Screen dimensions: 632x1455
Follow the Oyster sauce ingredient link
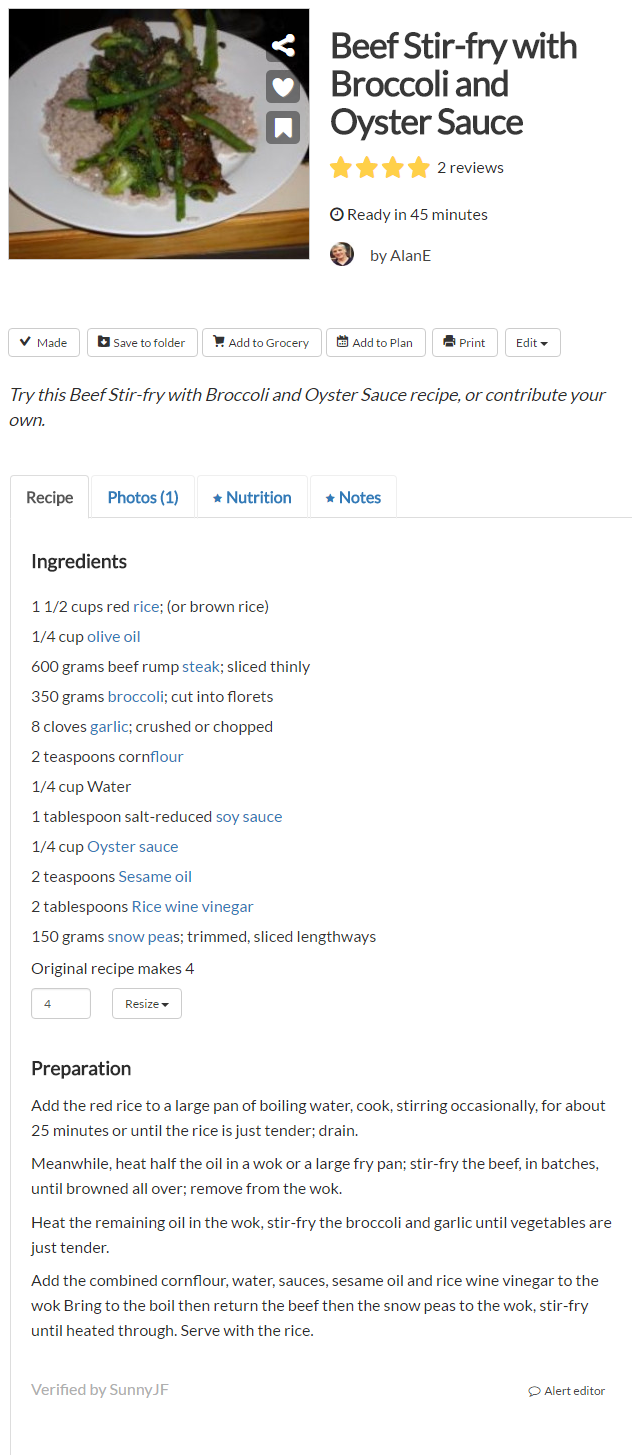pyautogui.click(x=132, y=846)
